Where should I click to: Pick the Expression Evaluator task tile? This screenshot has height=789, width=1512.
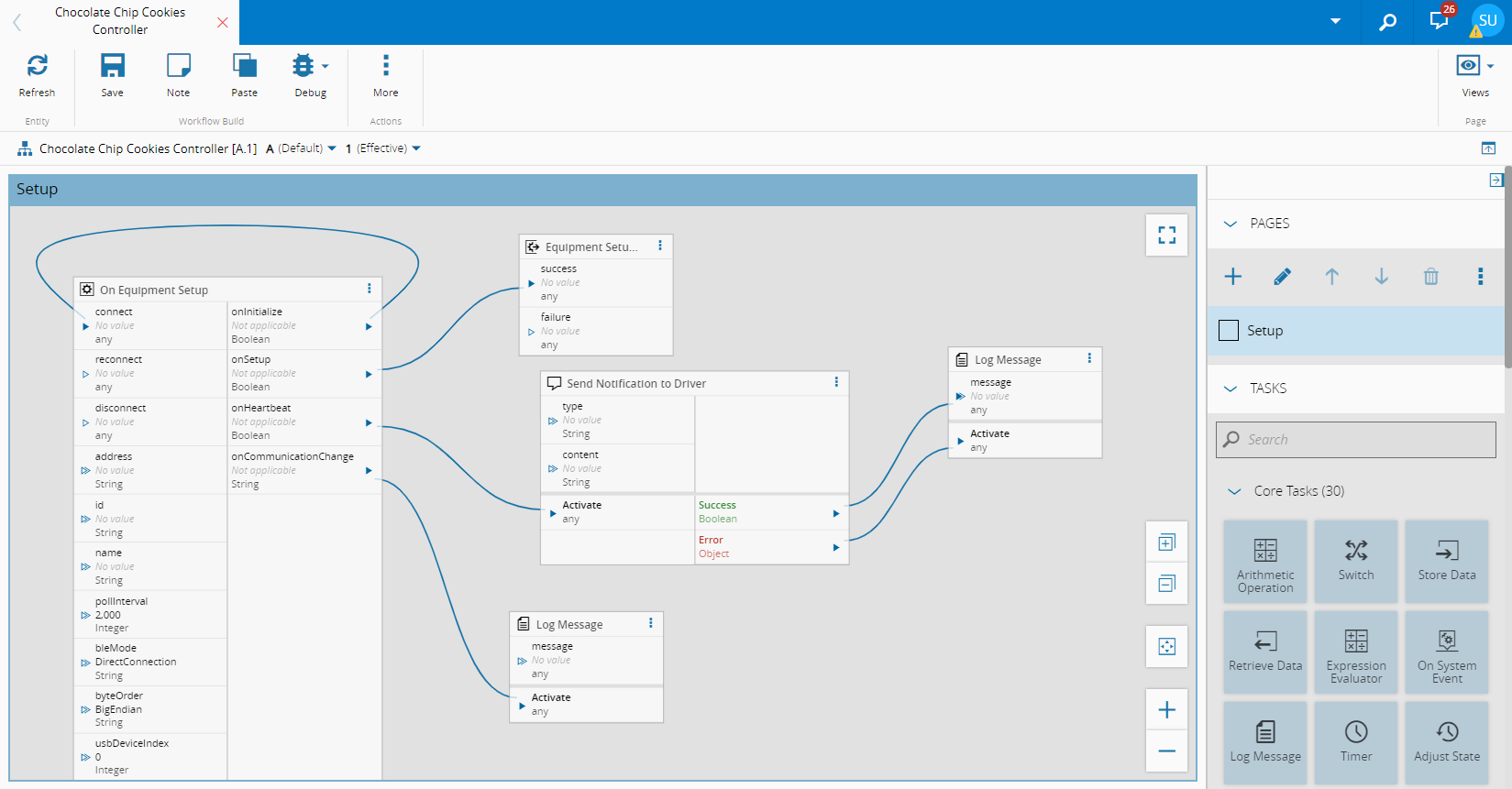click(1356, 652)
